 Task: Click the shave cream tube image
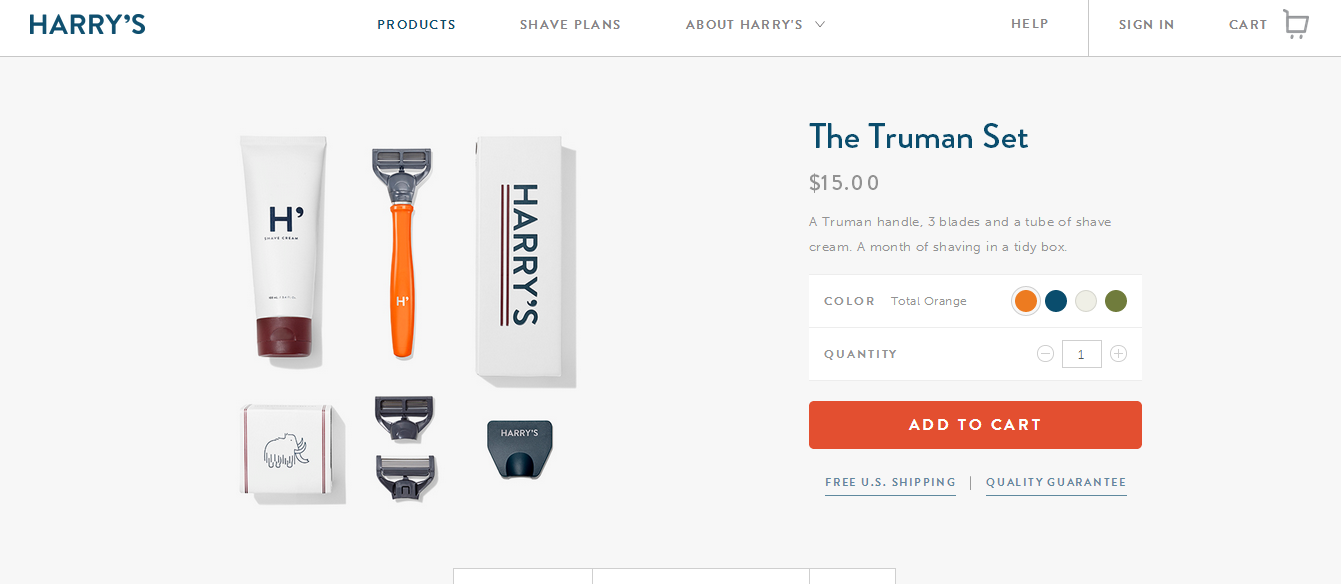click(283, 247)
